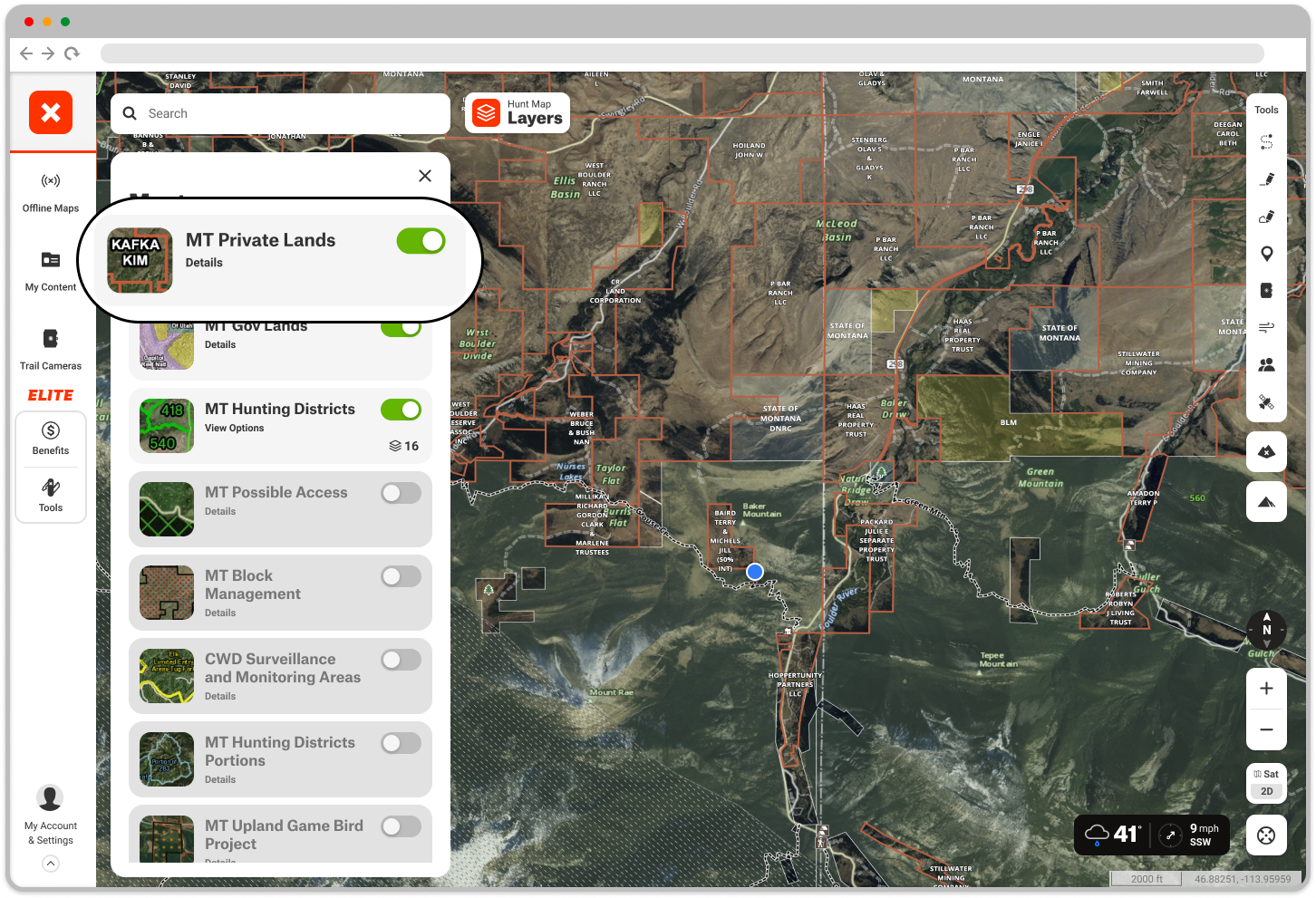
Task: Zoom out with the minus button
Action: point(1266,729)
